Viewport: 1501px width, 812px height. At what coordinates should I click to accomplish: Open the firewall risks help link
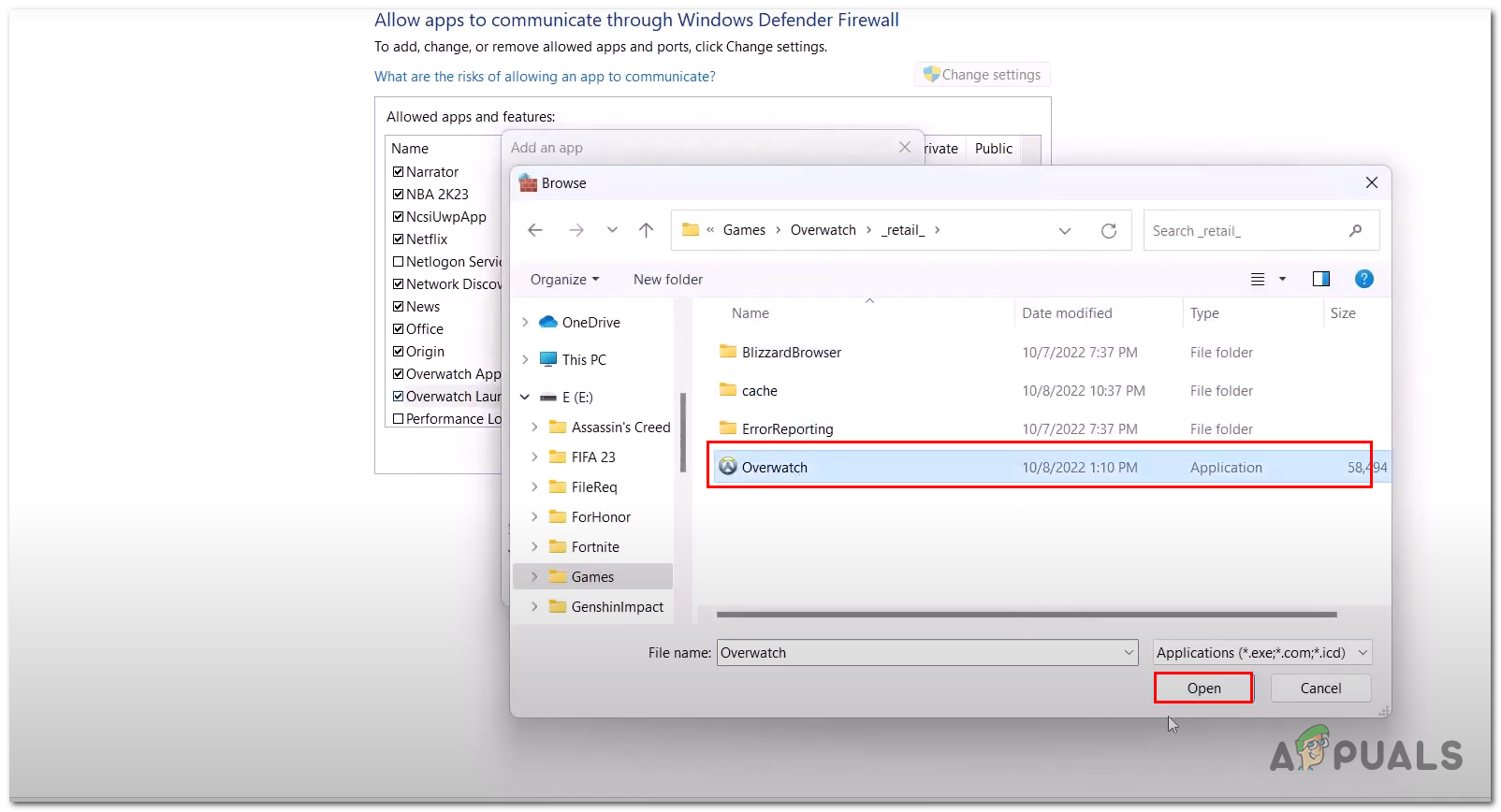click(545, 77)
